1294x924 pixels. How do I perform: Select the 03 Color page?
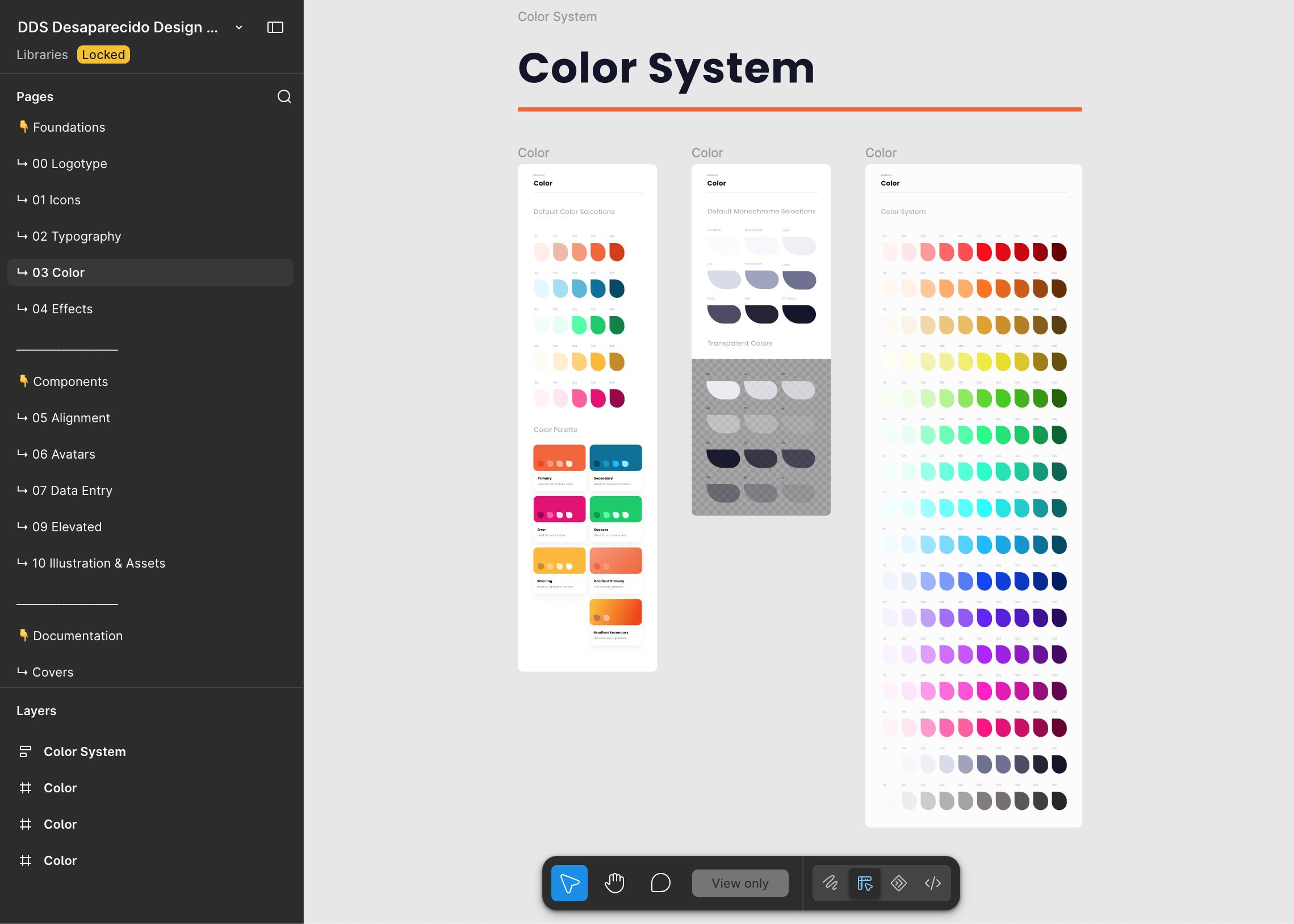[x=150, y=272]
